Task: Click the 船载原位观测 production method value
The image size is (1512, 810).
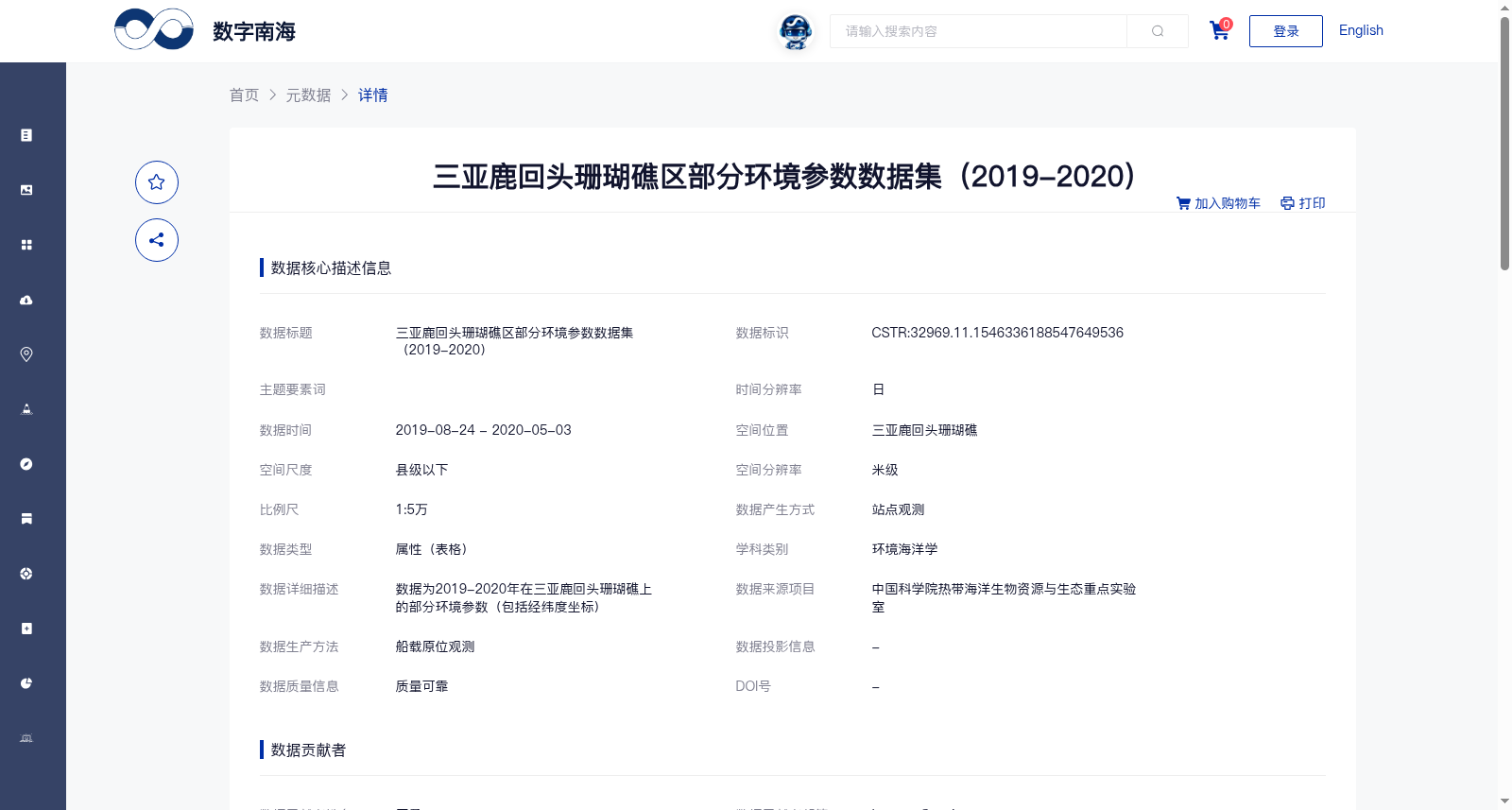Action: 435,646
